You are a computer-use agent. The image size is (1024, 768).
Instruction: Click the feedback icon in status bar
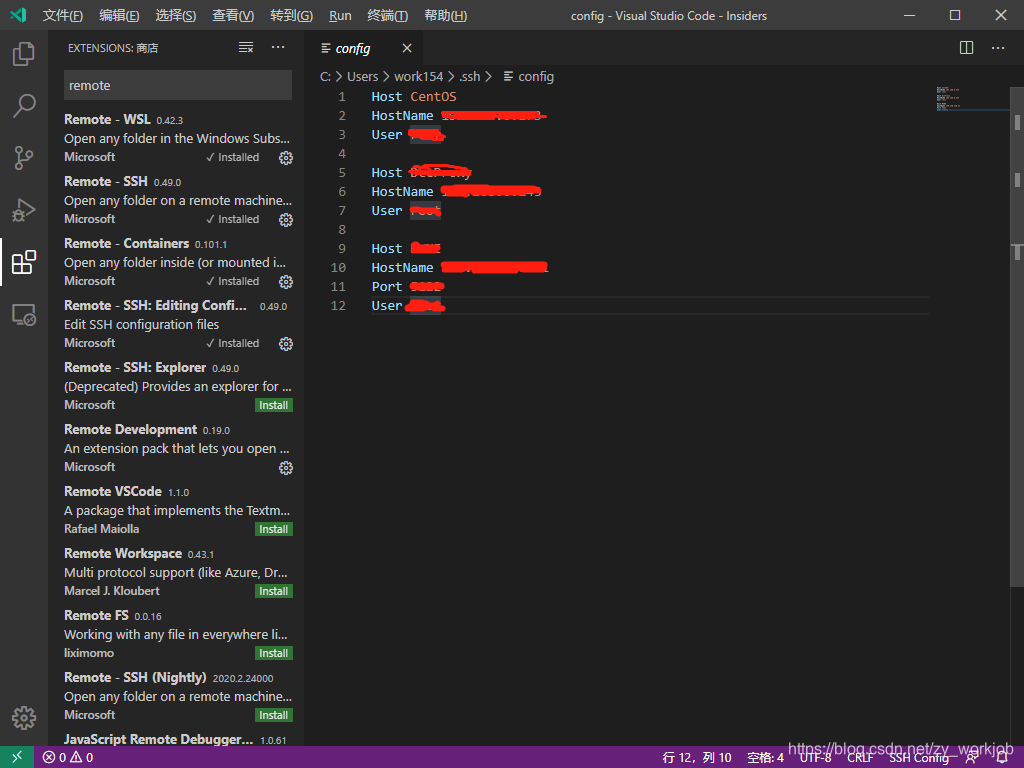click(x=972, y=758)
